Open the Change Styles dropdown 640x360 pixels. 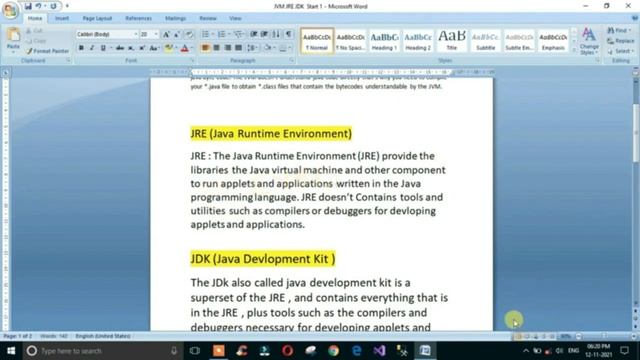pyautogui.click(x=589, y=41)
